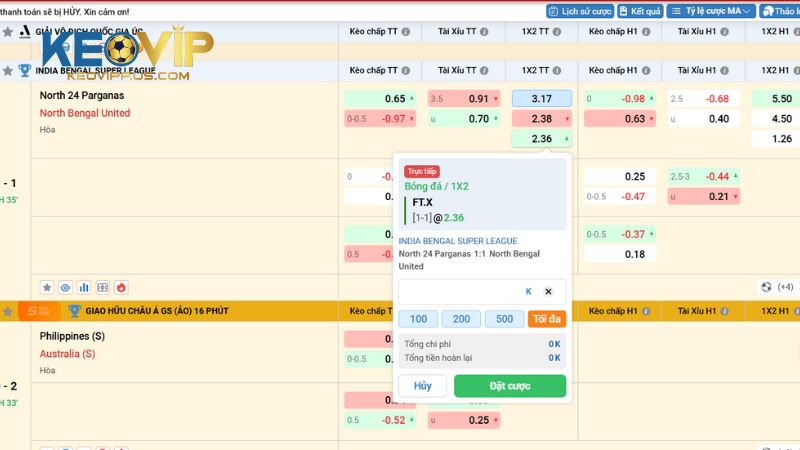Open the bar chart statistics icon
Image resolution: width=800 pixels, height=450 pixels.
tap(84, 287)
